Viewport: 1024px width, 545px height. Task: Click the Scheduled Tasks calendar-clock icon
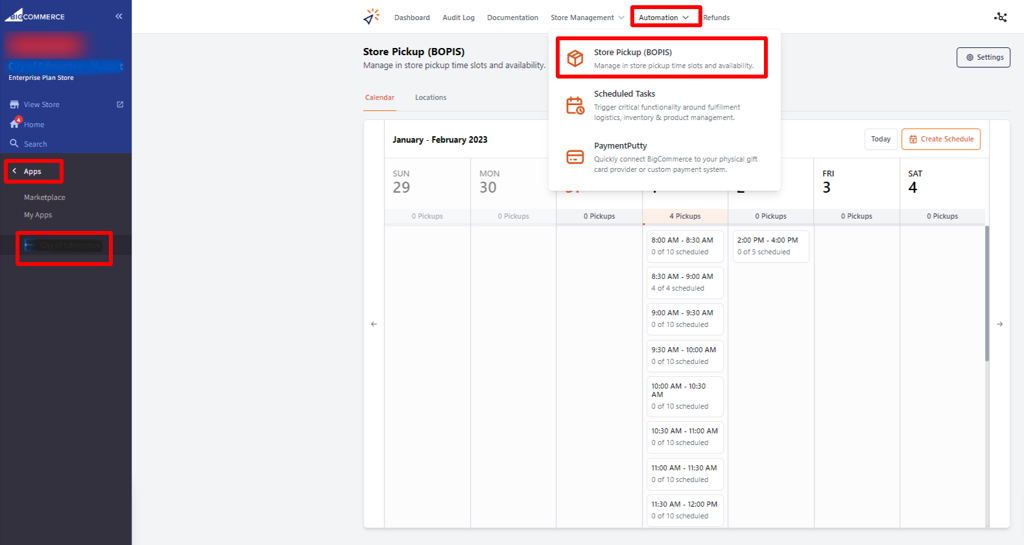[x=575, y=105]
